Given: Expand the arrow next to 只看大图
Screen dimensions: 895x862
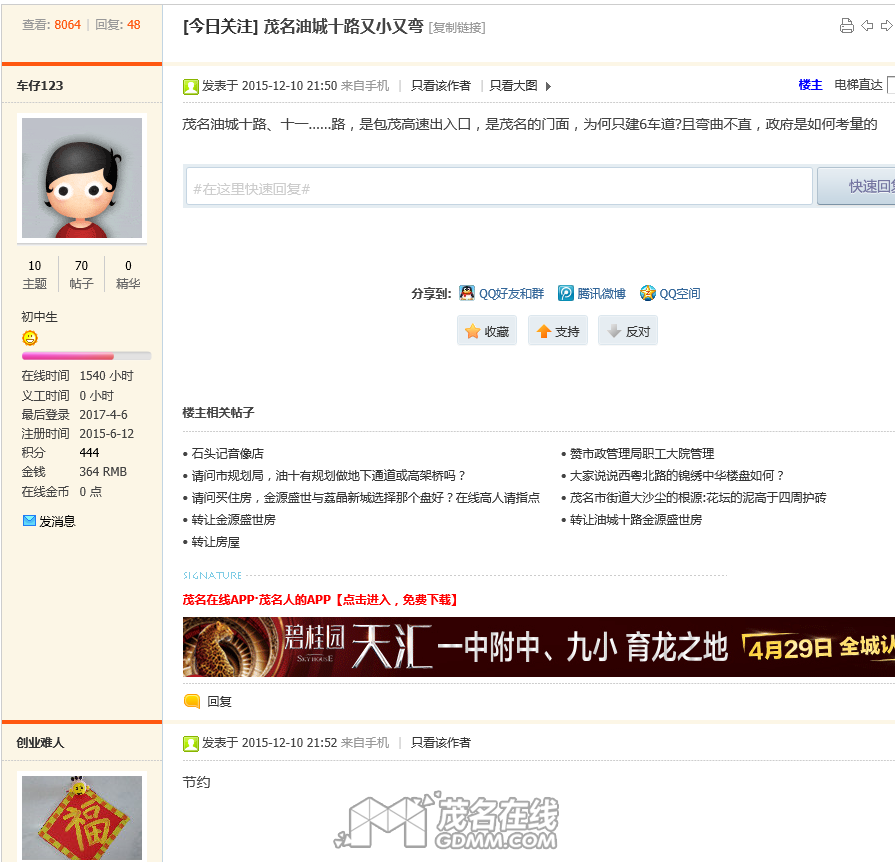Looking at the screenshot, I should click(549, 86).
